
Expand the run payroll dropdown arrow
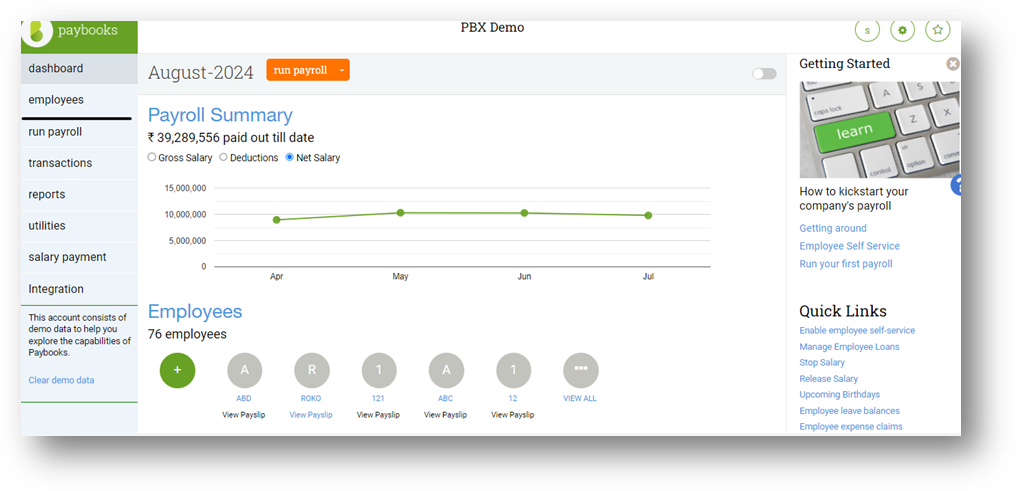click(341, 71)
